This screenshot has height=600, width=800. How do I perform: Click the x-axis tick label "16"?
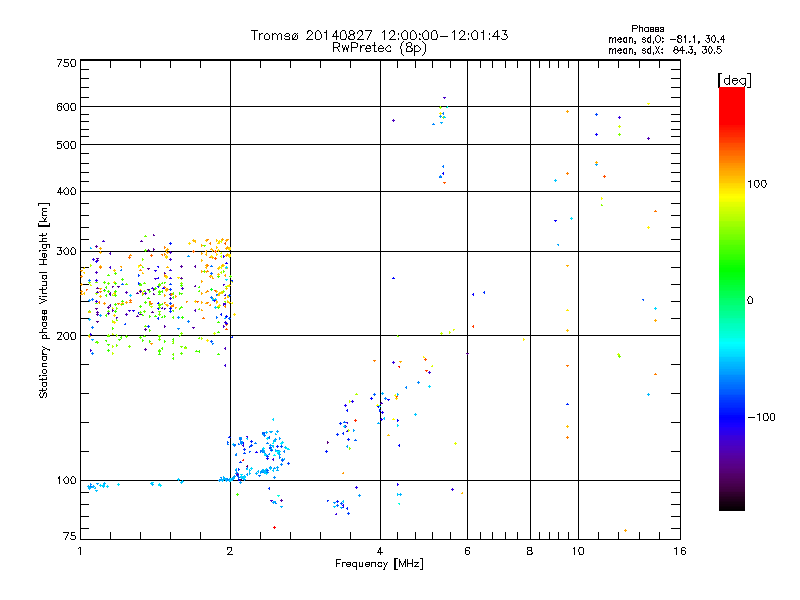click(680, 551)
